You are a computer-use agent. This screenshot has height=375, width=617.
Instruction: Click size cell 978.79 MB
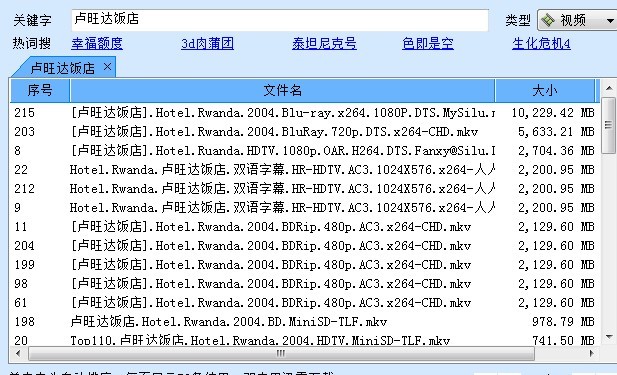click(563, 321)
